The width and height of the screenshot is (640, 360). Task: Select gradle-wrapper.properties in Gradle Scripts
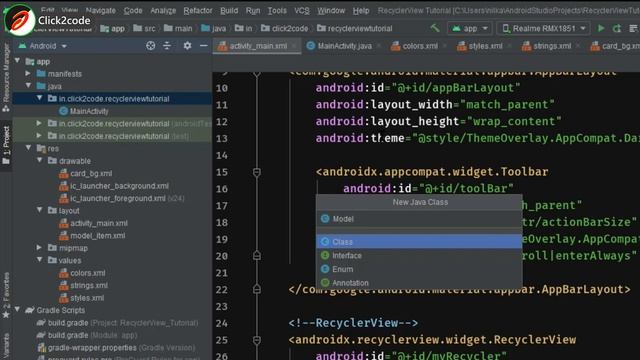click(116, 348)
